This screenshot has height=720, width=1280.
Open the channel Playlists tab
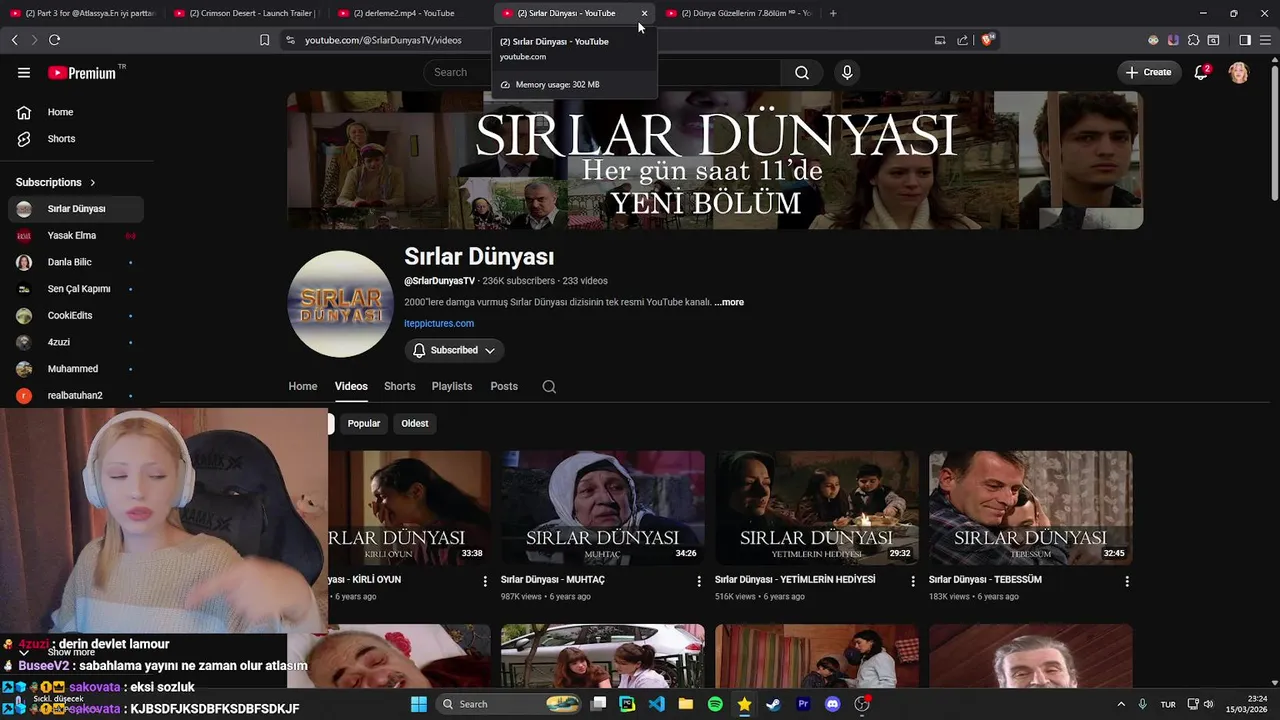452,387
